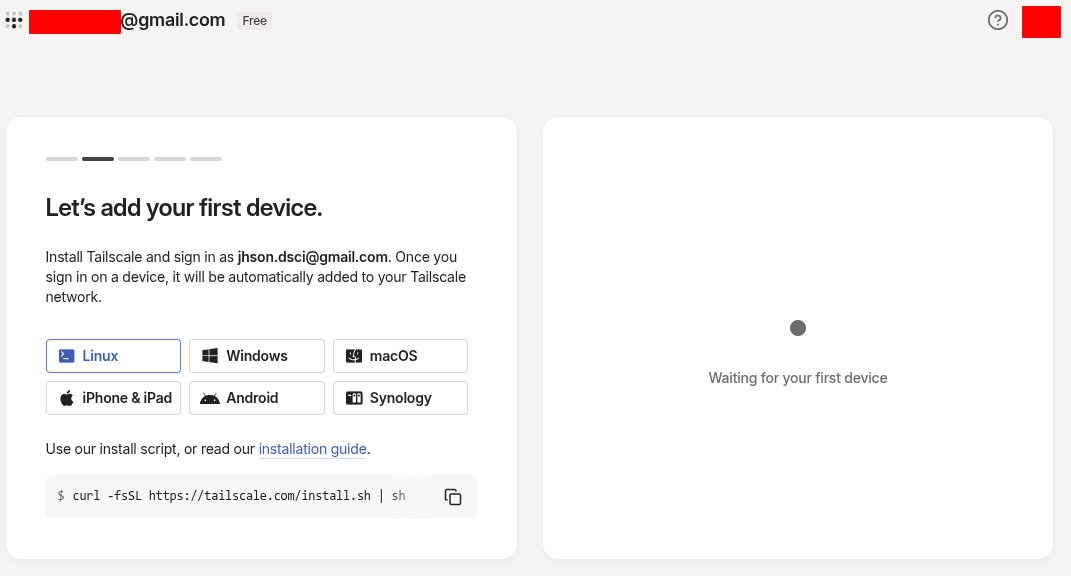This screenshot has height=576, width=1071.
Task: Click the waiting-for-device spinner dot
Action: (x=798, y=328)
